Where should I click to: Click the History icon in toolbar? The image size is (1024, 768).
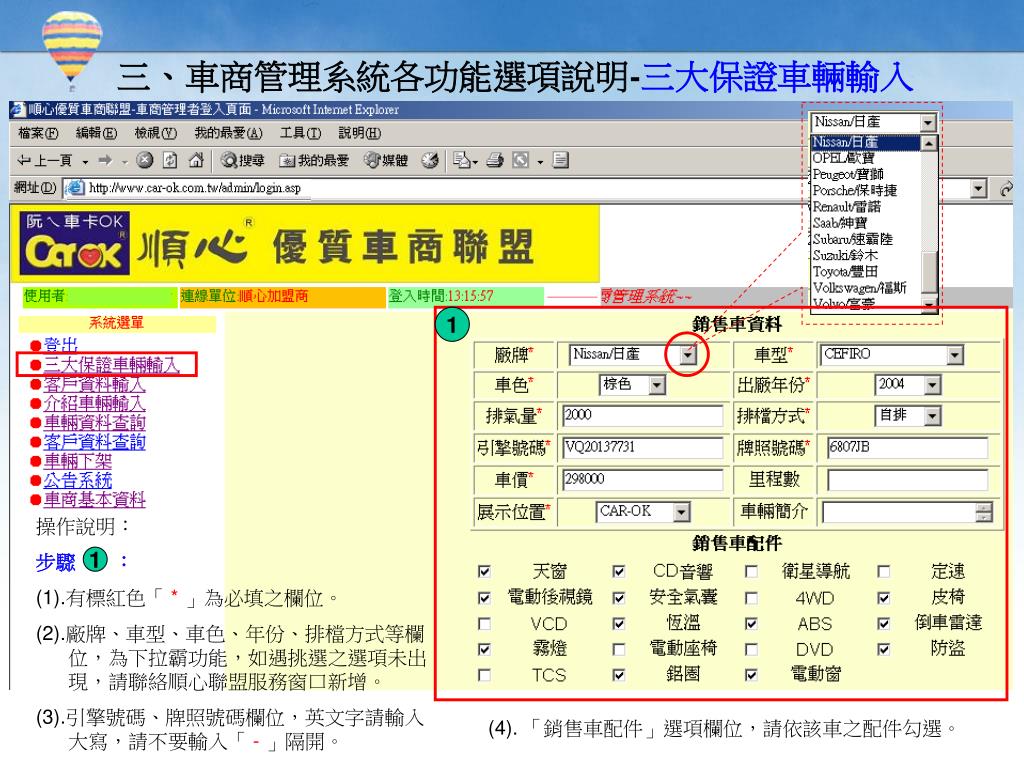pos(430,160)
